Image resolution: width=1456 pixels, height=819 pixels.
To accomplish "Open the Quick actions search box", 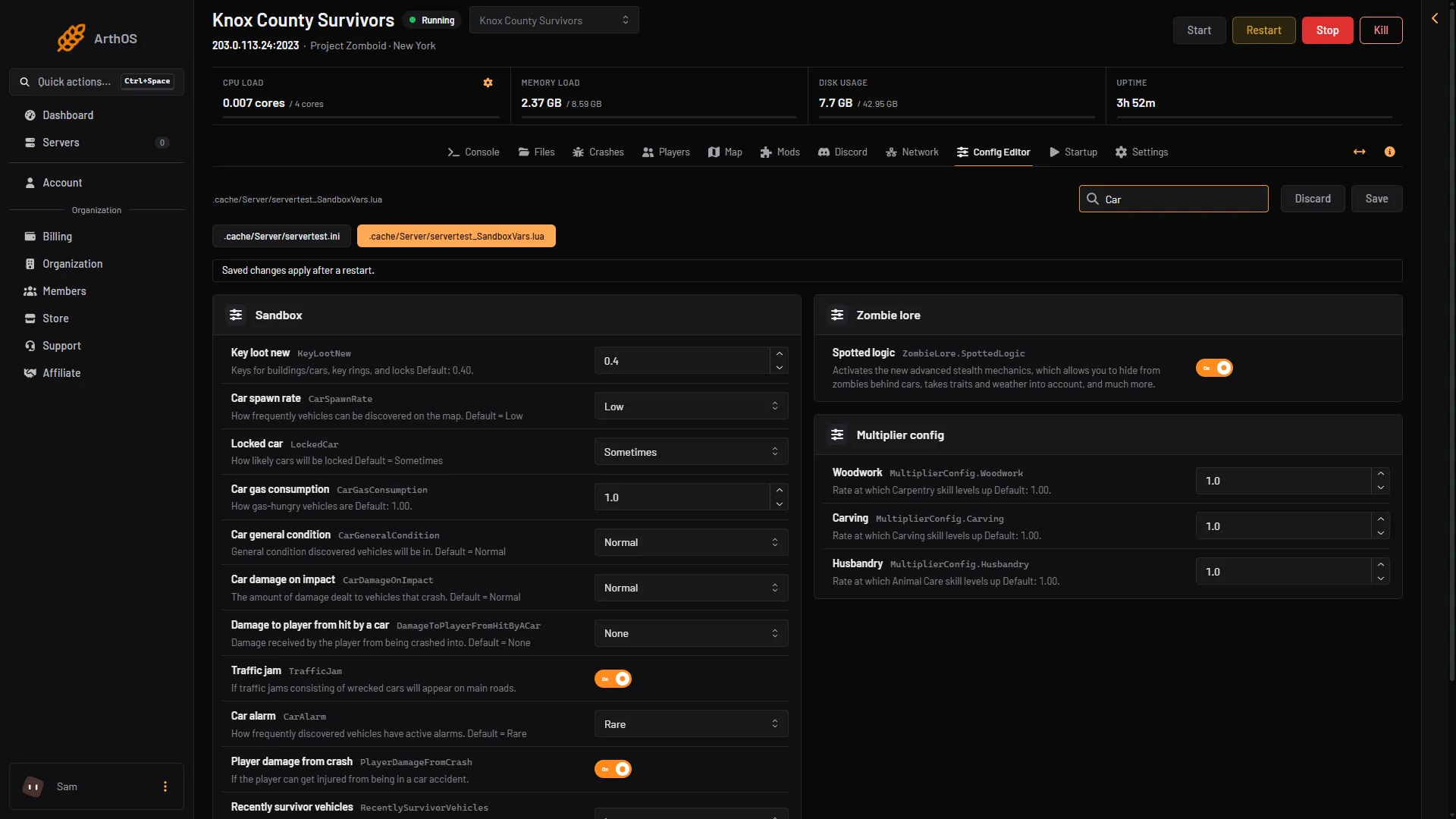I will (96, 82).
